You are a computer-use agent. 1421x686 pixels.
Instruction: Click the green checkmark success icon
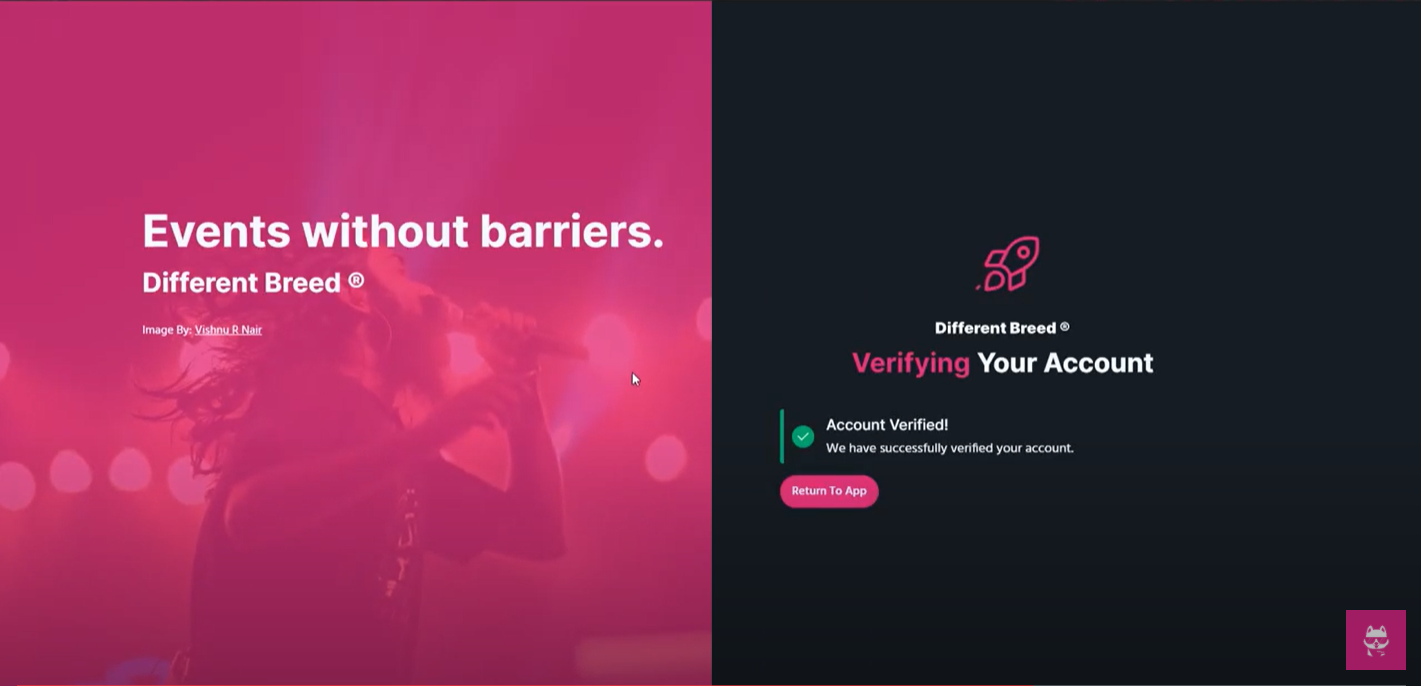pos(803,436)
